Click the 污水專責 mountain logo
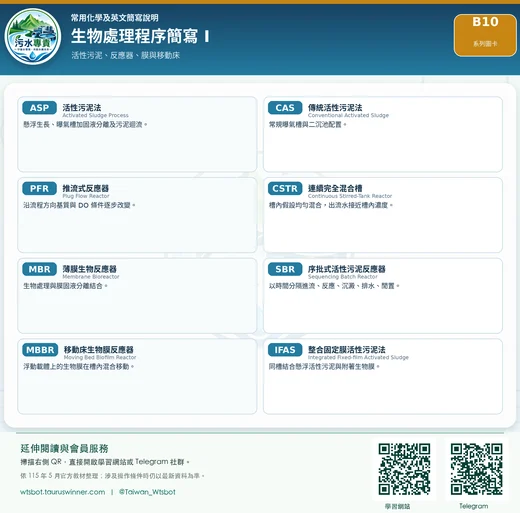The height and width of the screenshot is (513, 520). (x=33, y=37)
